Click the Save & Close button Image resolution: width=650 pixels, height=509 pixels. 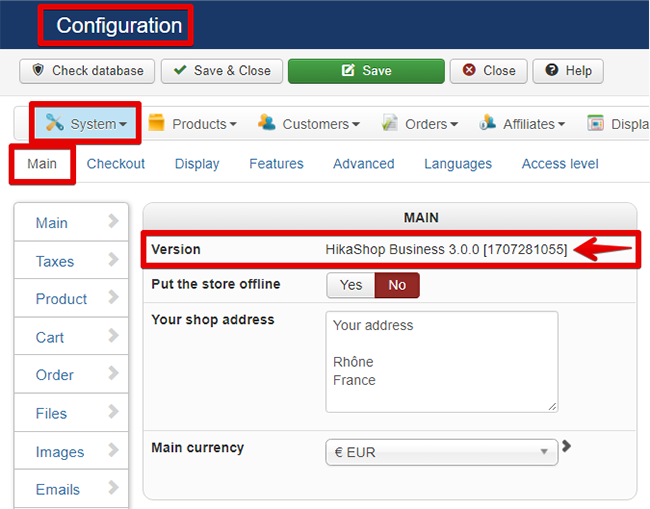222,71
